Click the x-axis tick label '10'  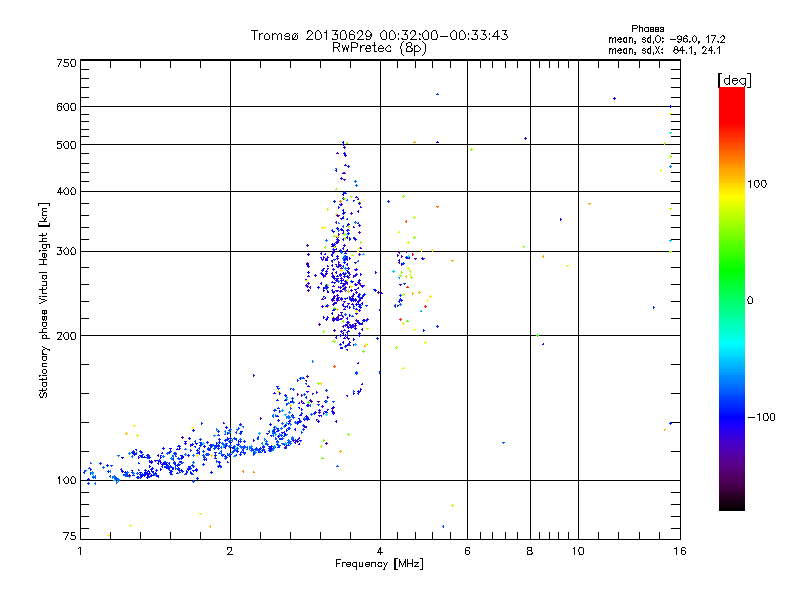pyautogui.click(x=578, y=551)
